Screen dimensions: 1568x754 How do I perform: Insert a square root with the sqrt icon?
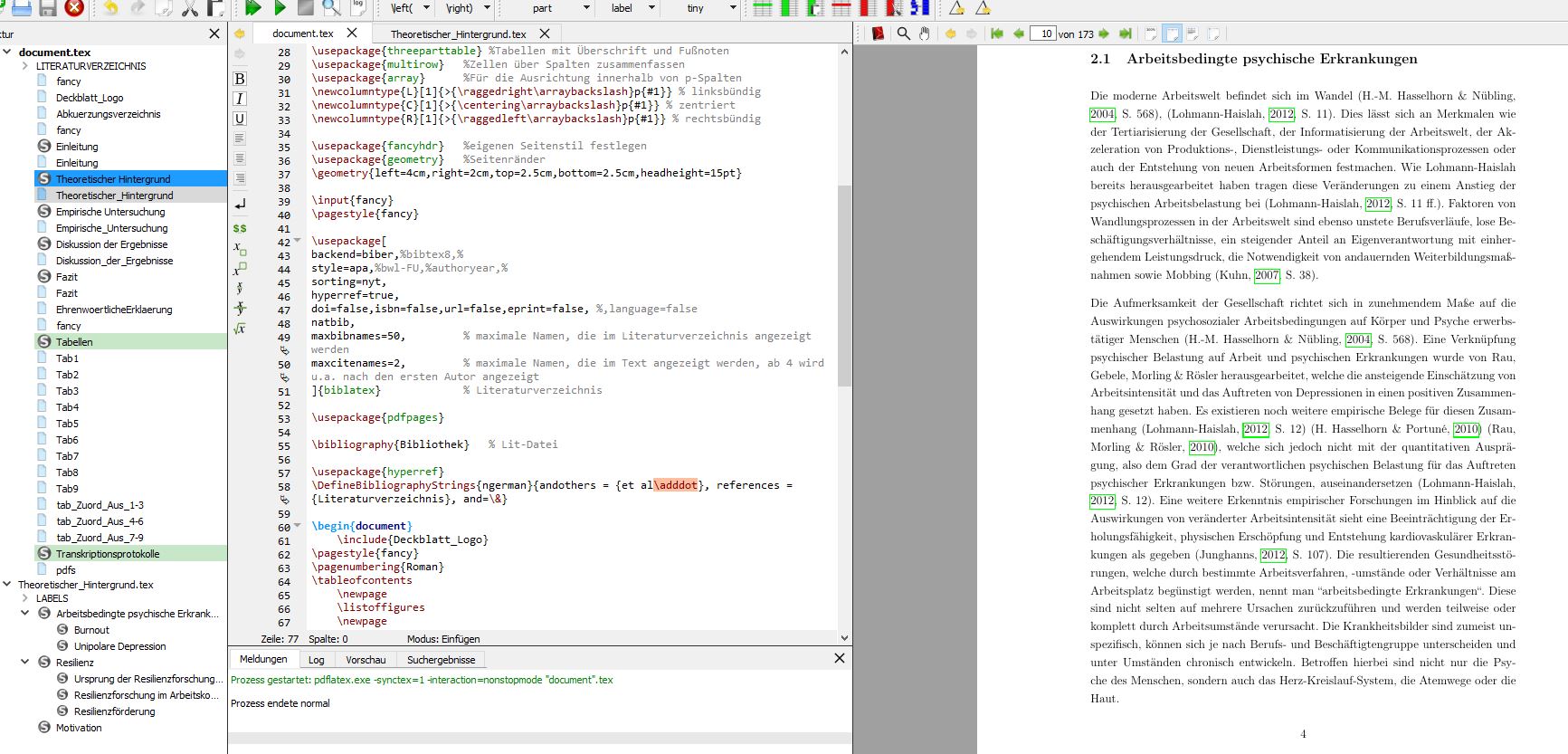coord(240,329)
